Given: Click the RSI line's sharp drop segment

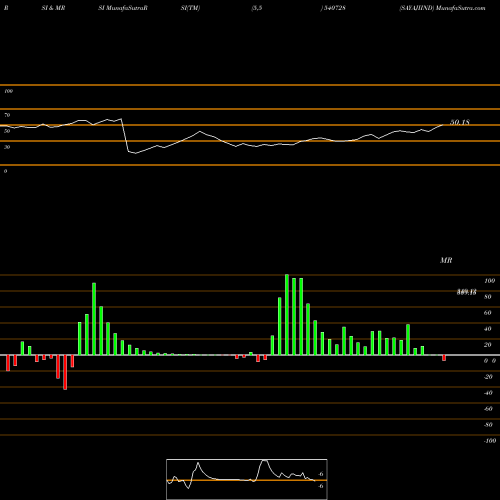Looking at the screenshot, I should [x=125, y=135].
